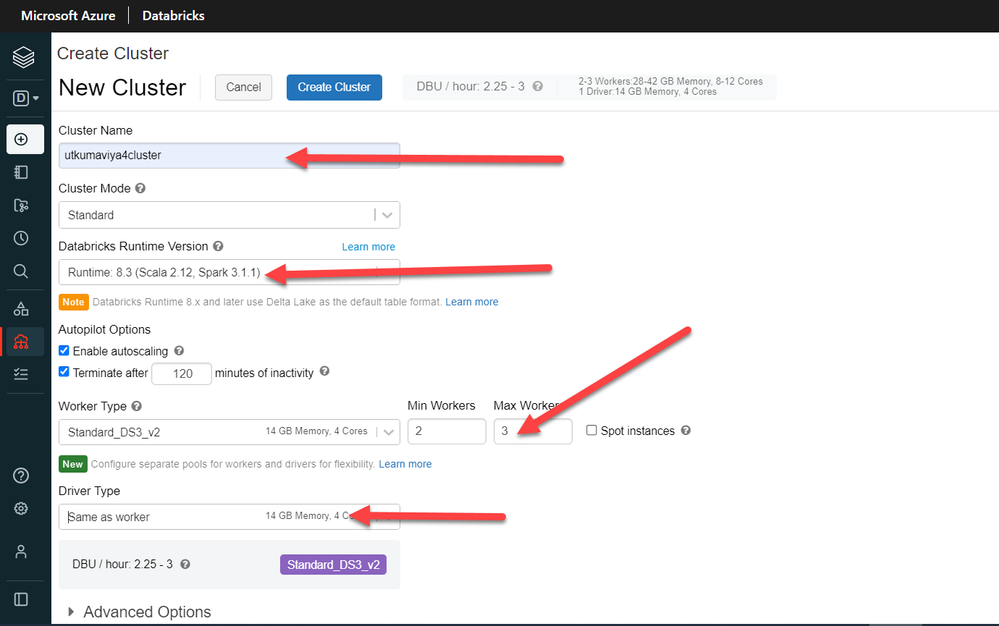Click help icon beside Worker Type
The height and width of the screenshot is (626, 999).
coord(136,406)
